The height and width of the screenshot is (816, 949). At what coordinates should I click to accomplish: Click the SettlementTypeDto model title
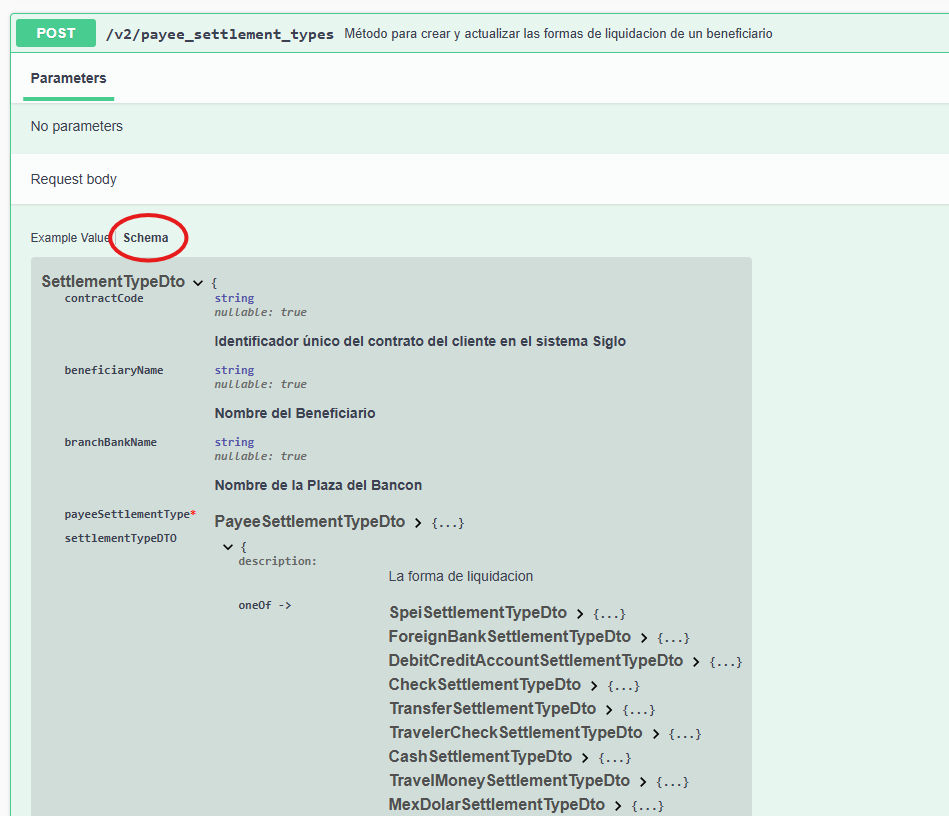pyautogui.click(x=113, y=282)
